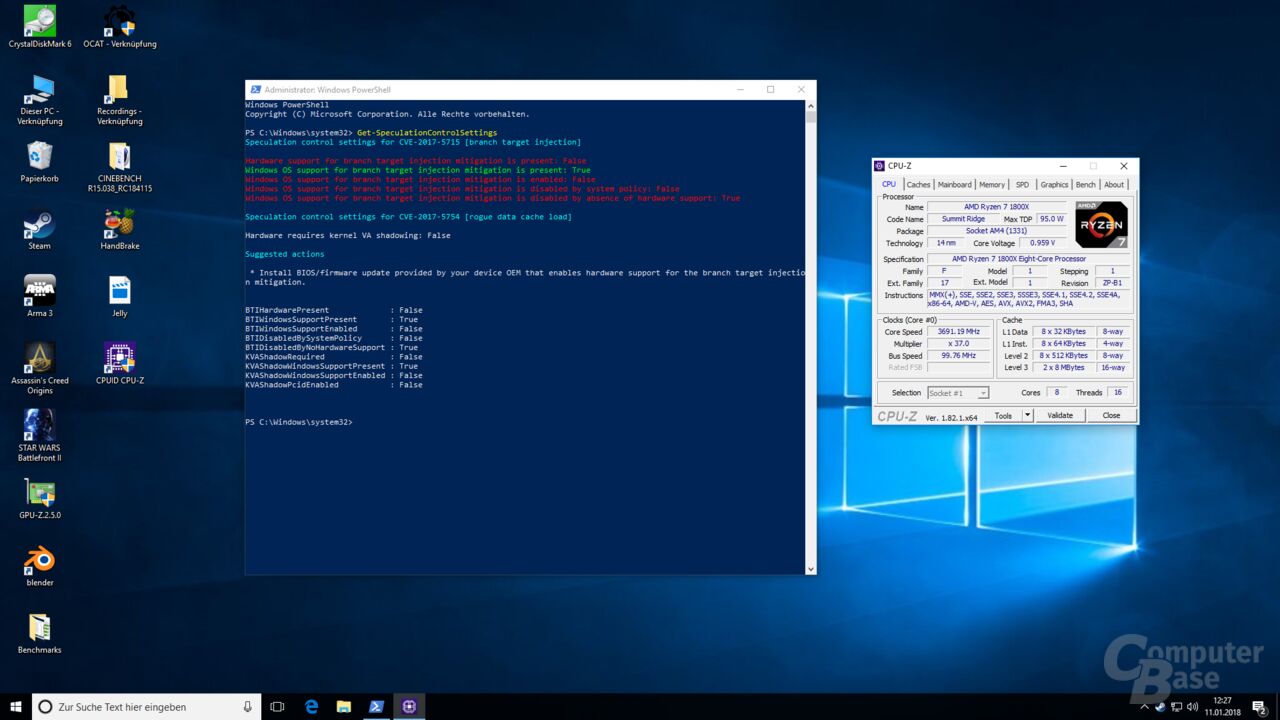
Task: Click the Close button in CPU-Z
Action: (1111, 415)
